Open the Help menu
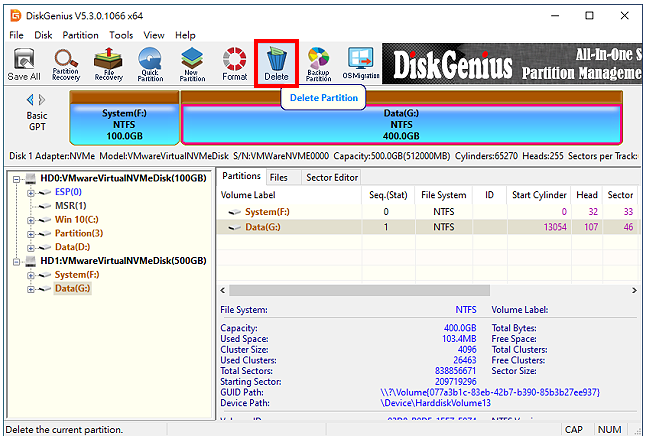The width and height of the screenshot is (652, 443). (185, 35)
